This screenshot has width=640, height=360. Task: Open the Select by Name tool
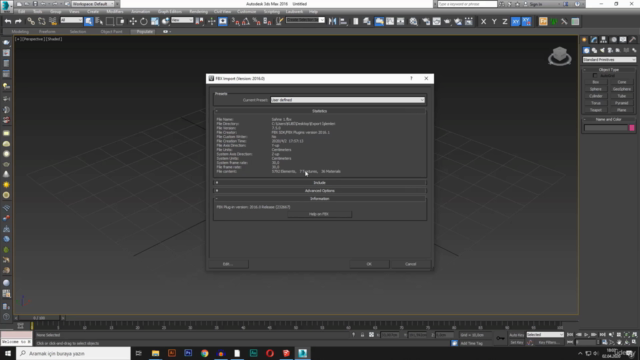[99, 22]
